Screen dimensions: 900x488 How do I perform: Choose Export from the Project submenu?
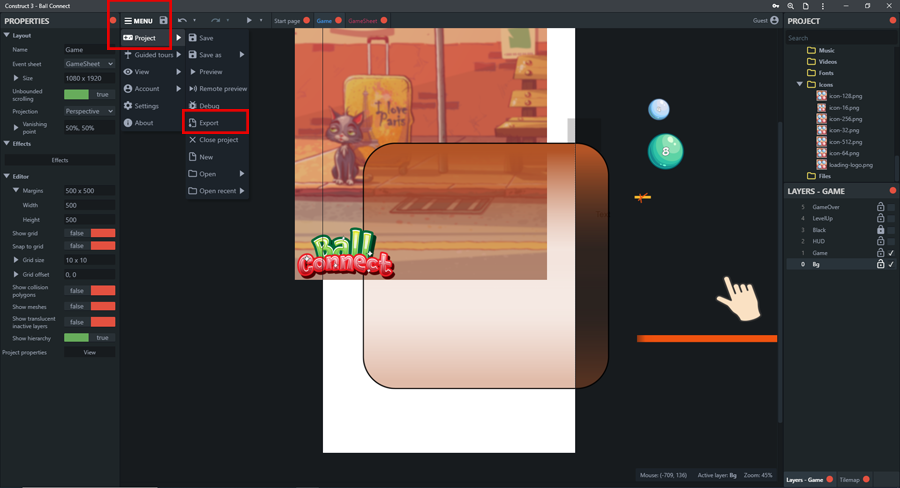208,123
